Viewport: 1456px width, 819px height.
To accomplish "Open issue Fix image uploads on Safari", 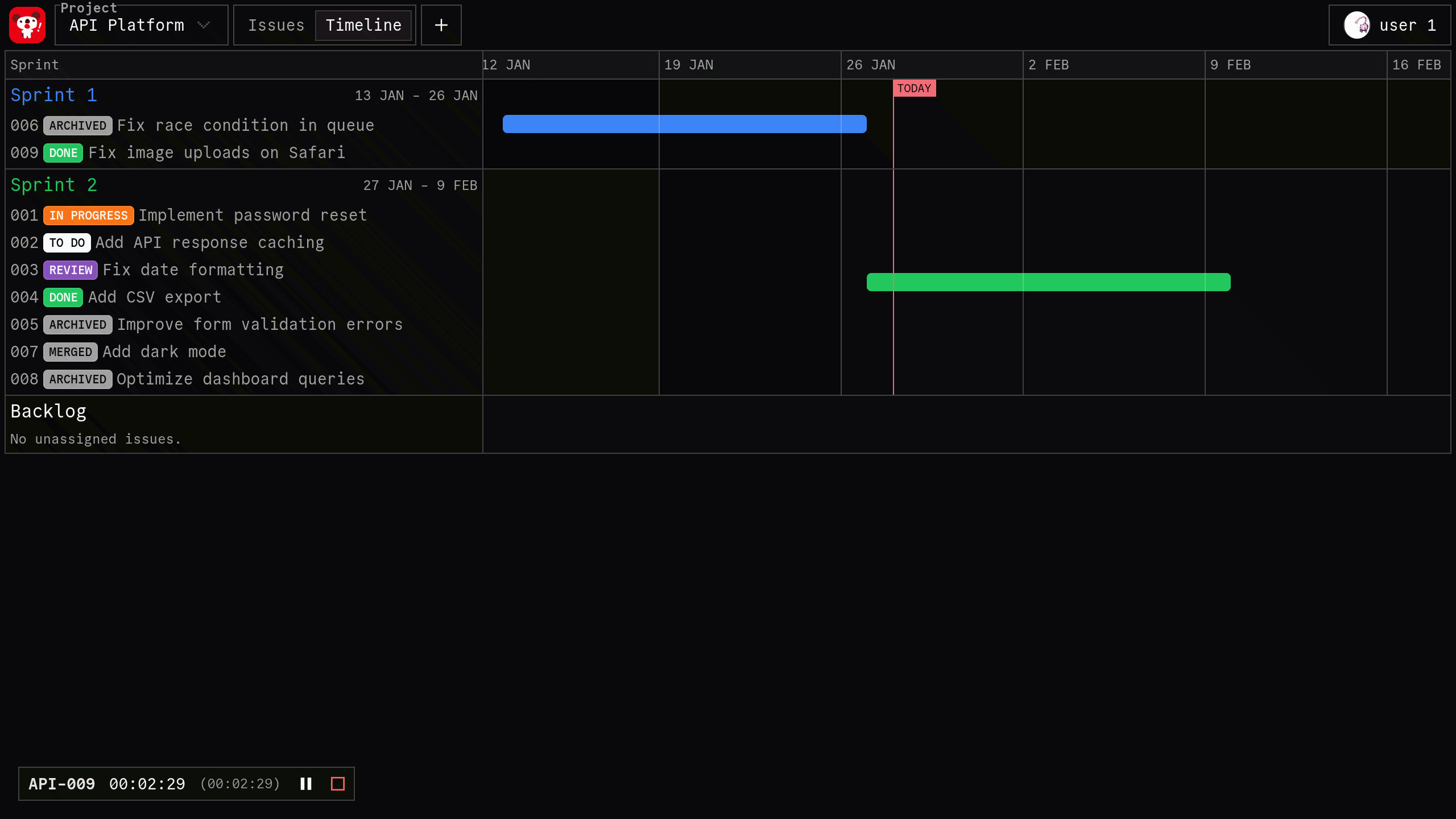I will point(217,153).
